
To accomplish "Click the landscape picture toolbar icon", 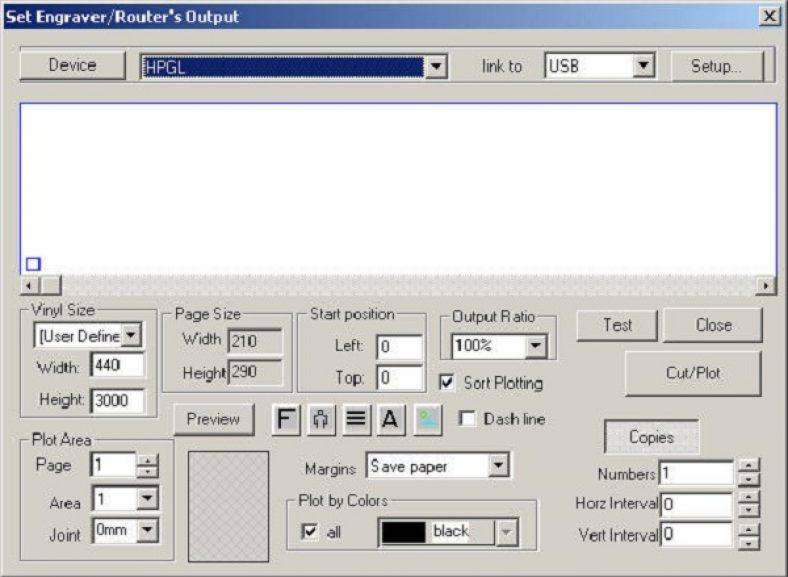I will pyautogui.click(x=428, y=419).
